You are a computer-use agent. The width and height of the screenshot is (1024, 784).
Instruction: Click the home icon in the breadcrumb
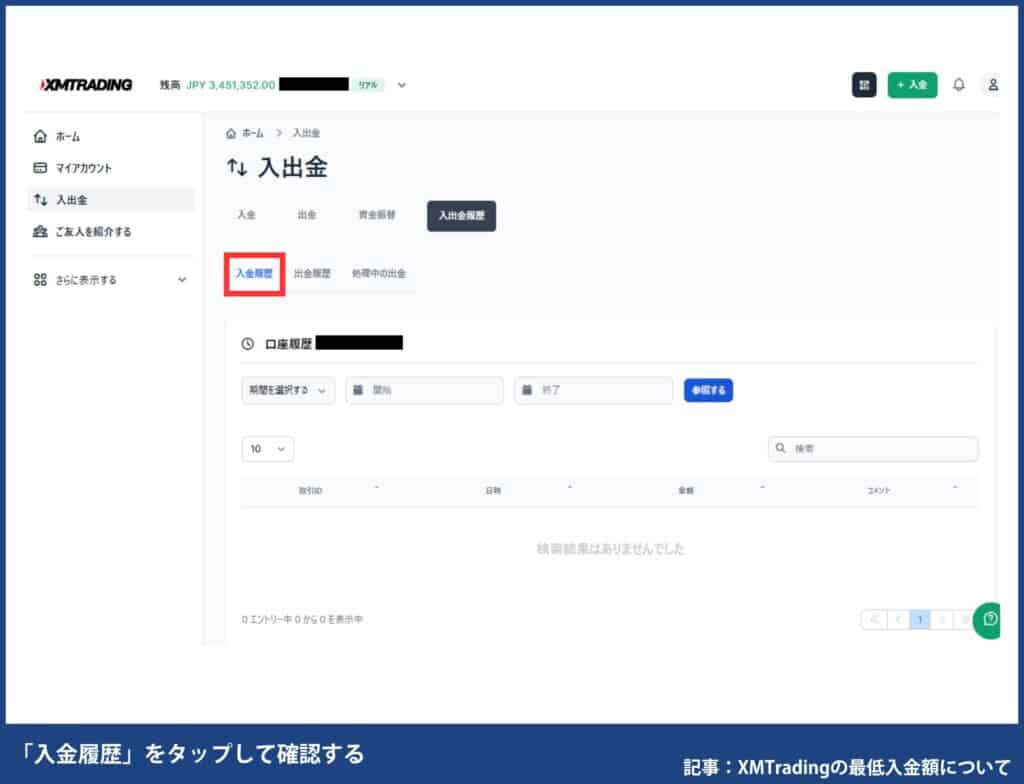231,132
